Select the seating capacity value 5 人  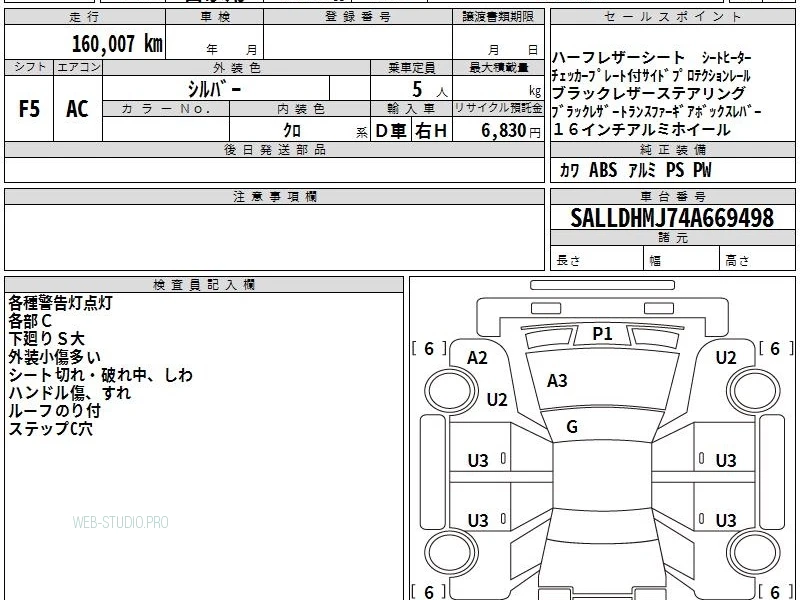pyautogui.click(x=430, y=90)
